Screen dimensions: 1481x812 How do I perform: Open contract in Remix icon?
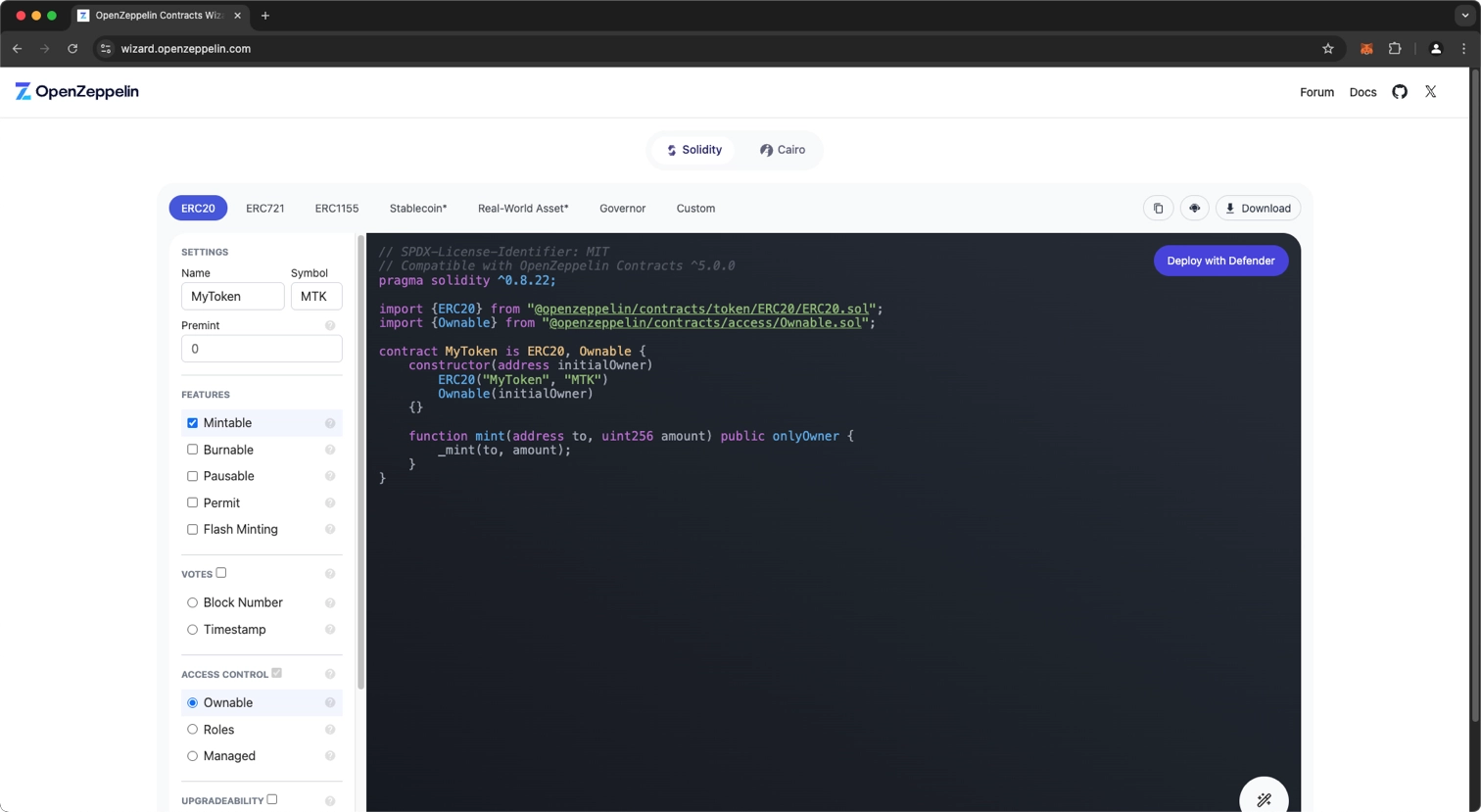1194,208
